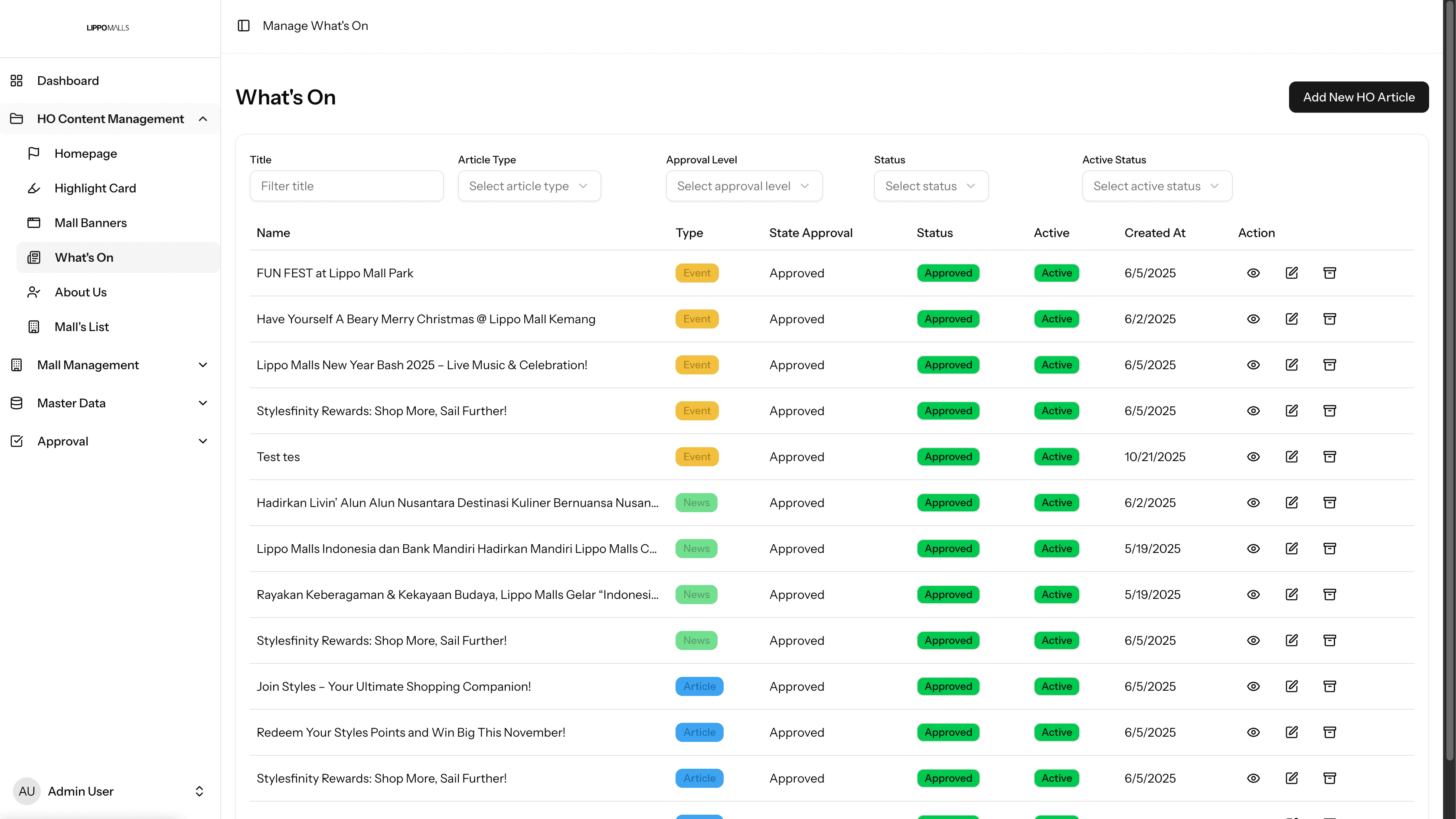
Task: Open the Select approval level dropdown
Action: coord(744,186)
